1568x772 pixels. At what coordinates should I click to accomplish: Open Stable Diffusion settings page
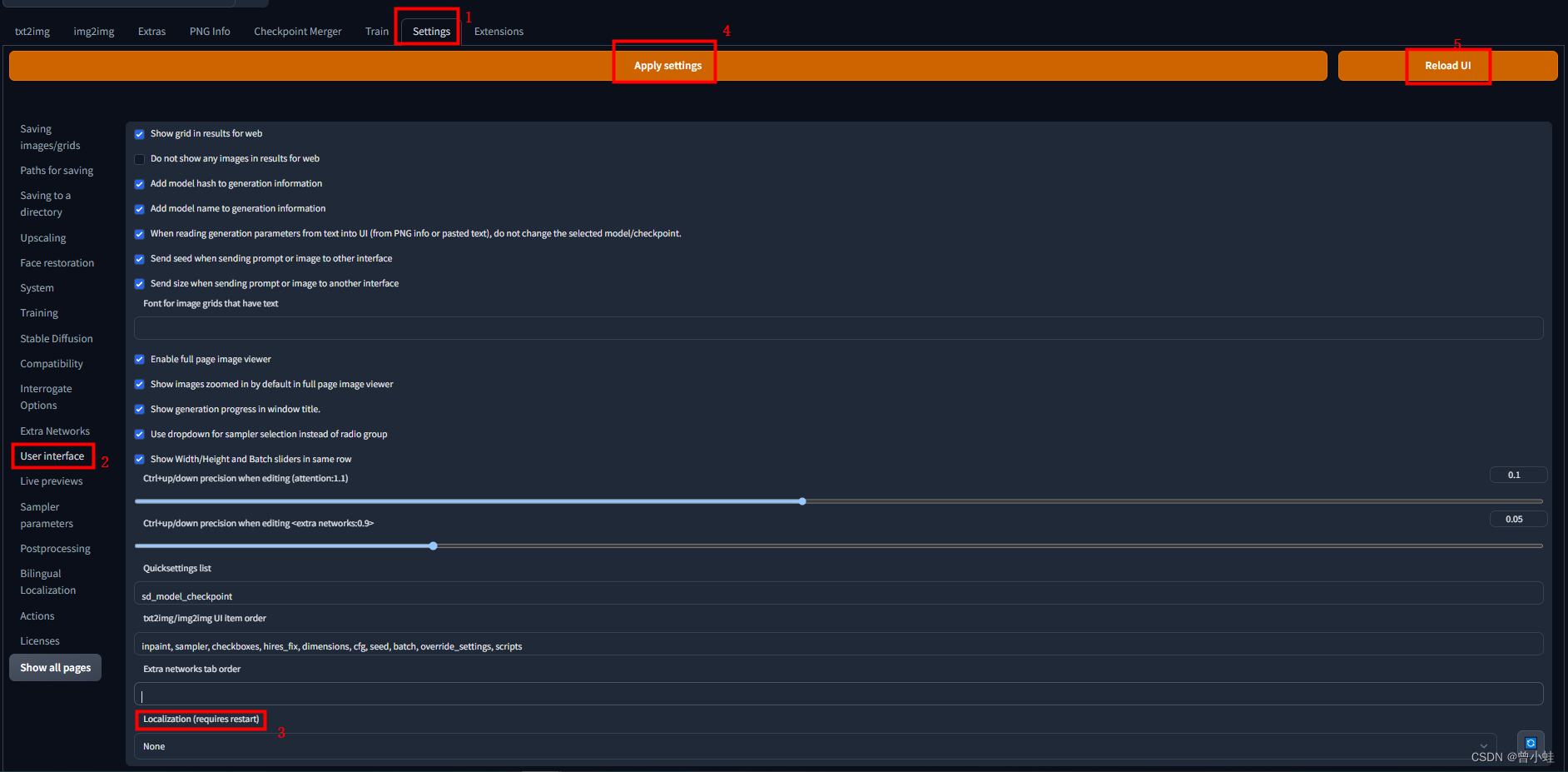57,339
